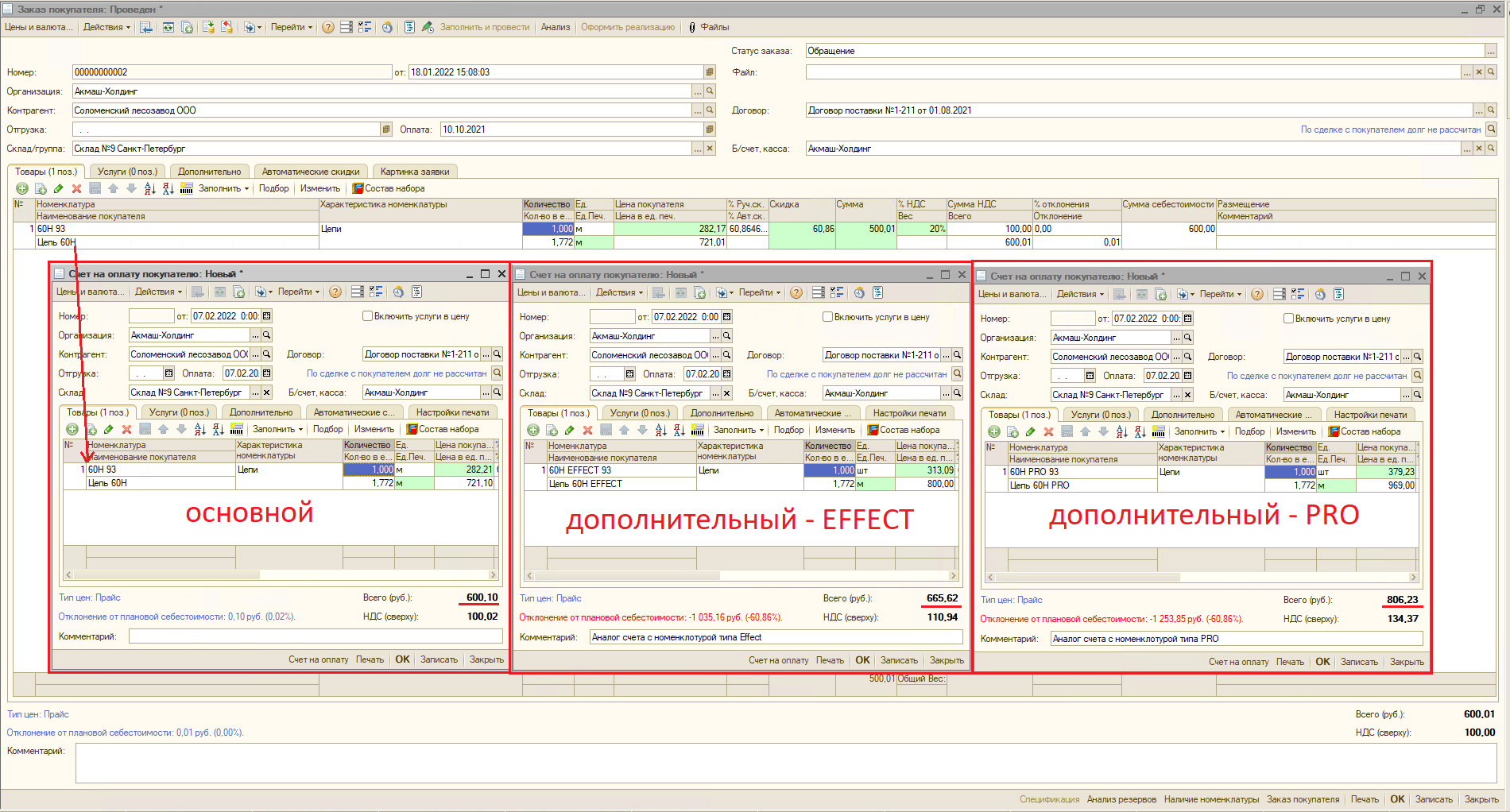Click the debt magnifier icon in the EFFECT invoice
This screenshot has width=1510, height=812.
point(958,373)
